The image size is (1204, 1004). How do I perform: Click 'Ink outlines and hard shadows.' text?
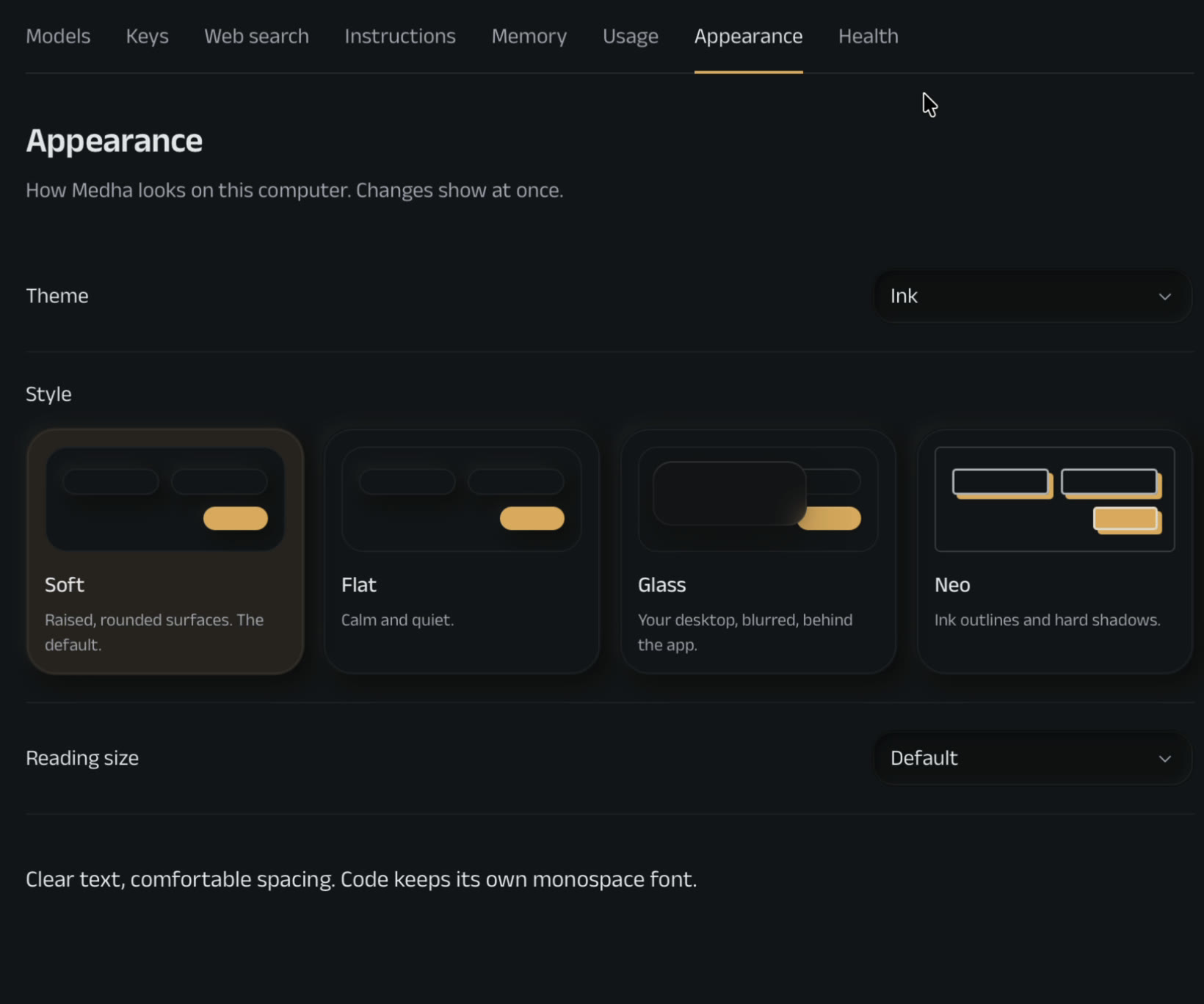[1047, 620]
